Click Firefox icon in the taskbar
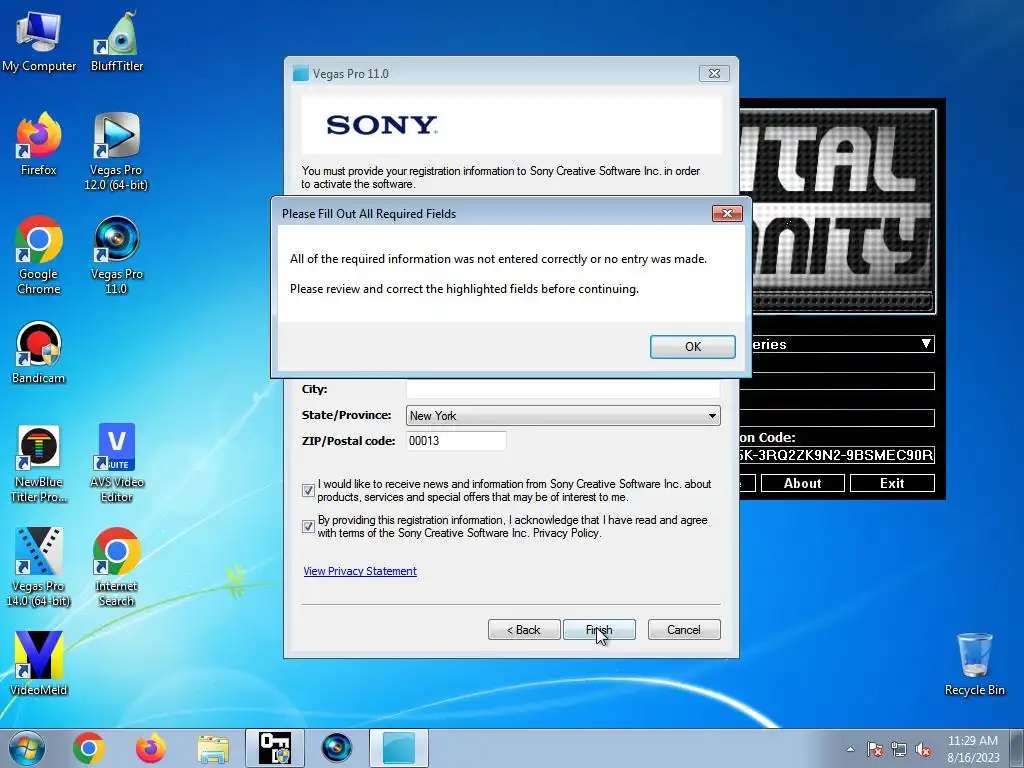This screenshot has width=1024, height=768. click(x=151, y=748)
